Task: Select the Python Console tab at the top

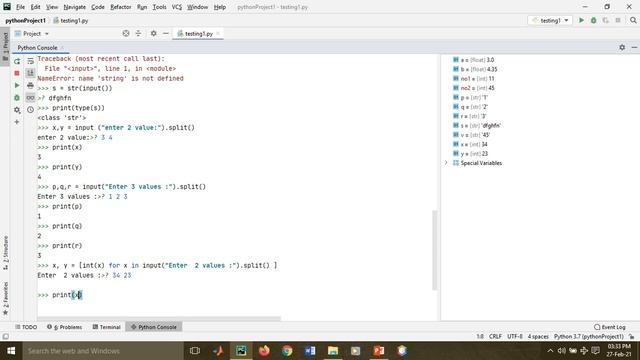Action: tap(37, 48)
